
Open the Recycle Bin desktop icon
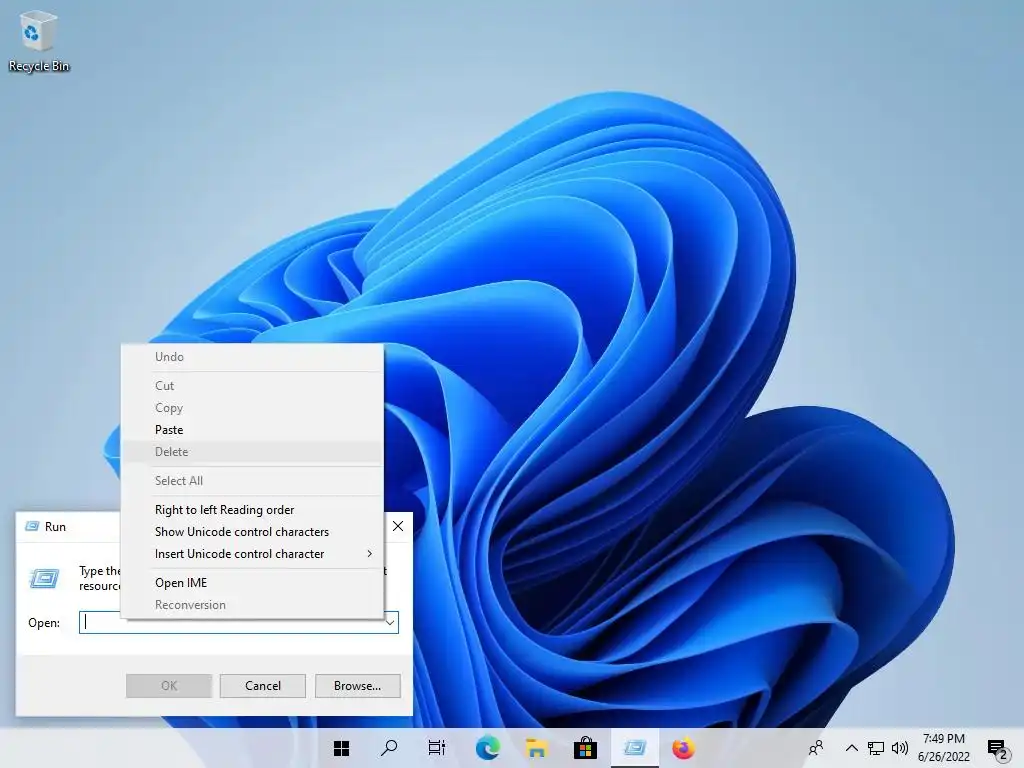point(39,40)
